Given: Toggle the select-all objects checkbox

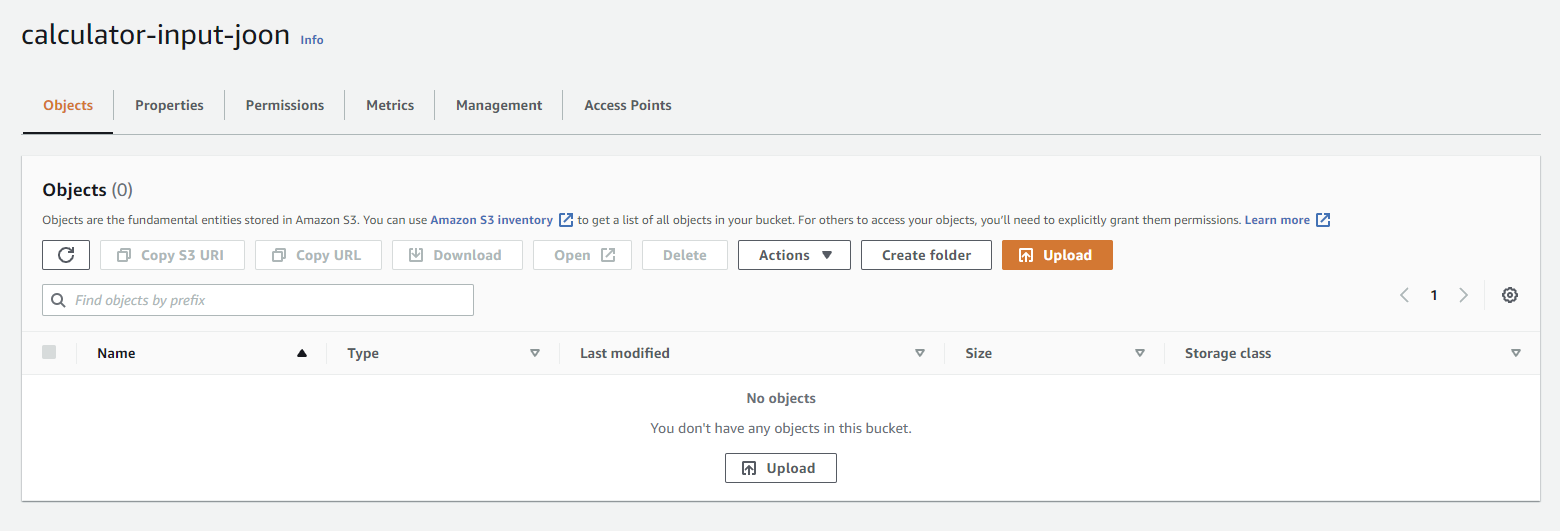Looking at the screenshot, I should [x=49, y=352].
